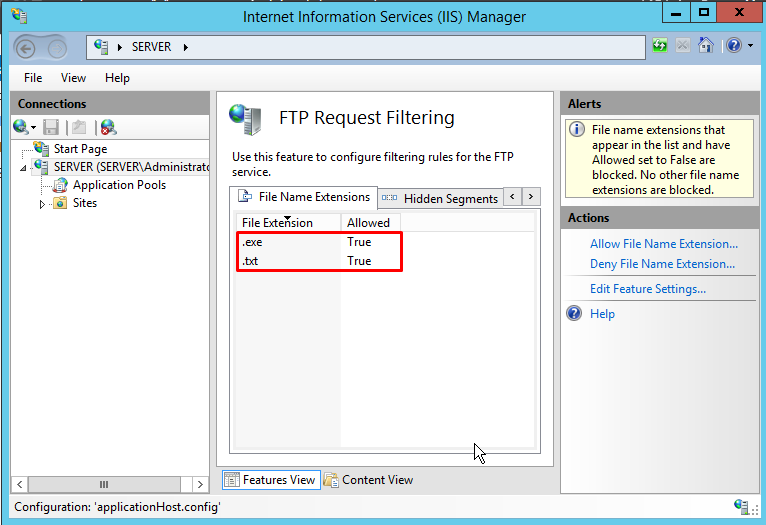
Task: Go to Home using house icon
Action: [706, 46]
